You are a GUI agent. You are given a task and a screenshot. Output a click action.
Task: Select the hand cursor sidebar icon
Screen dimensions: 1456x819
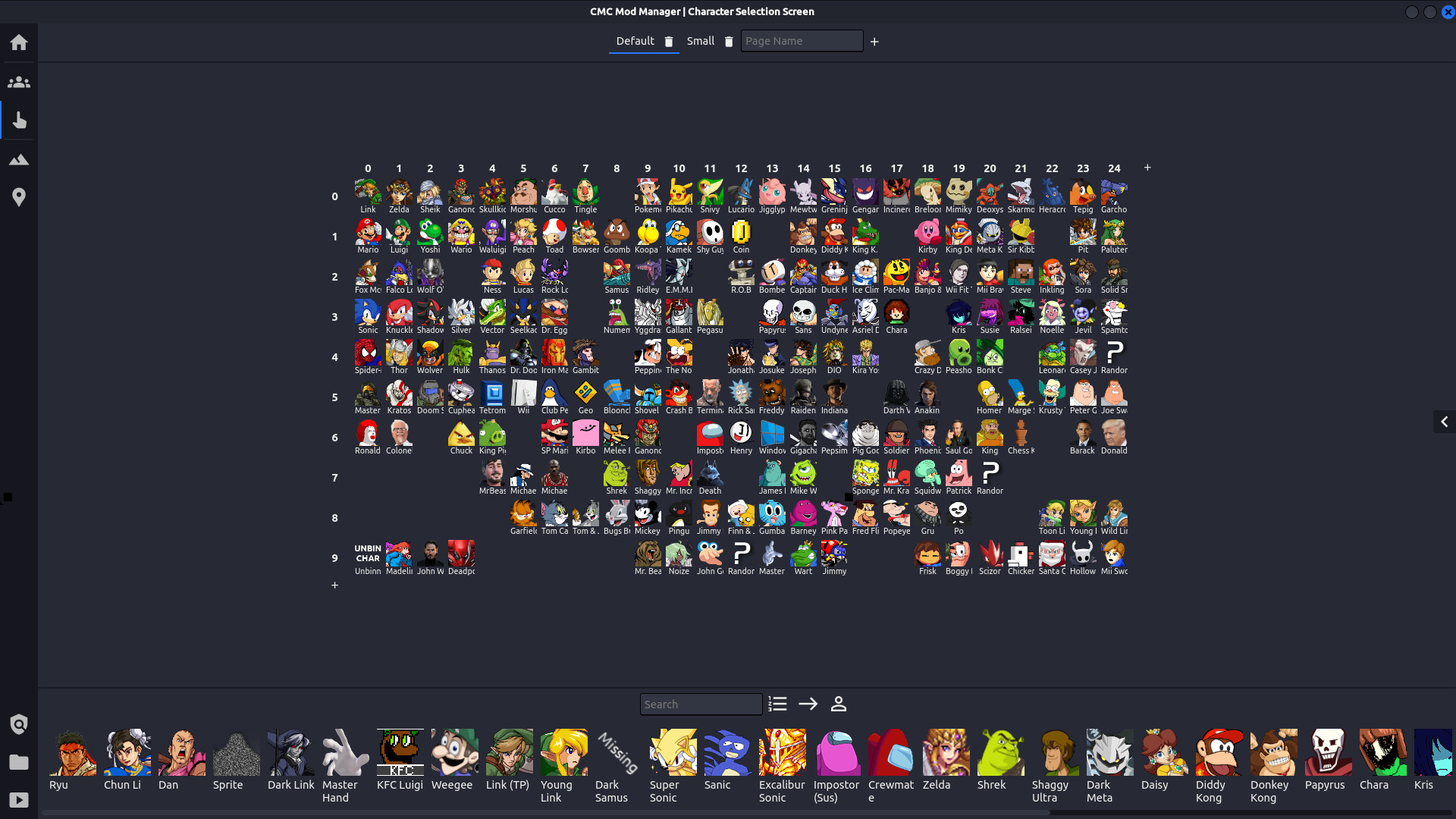[x=18, y=120]
